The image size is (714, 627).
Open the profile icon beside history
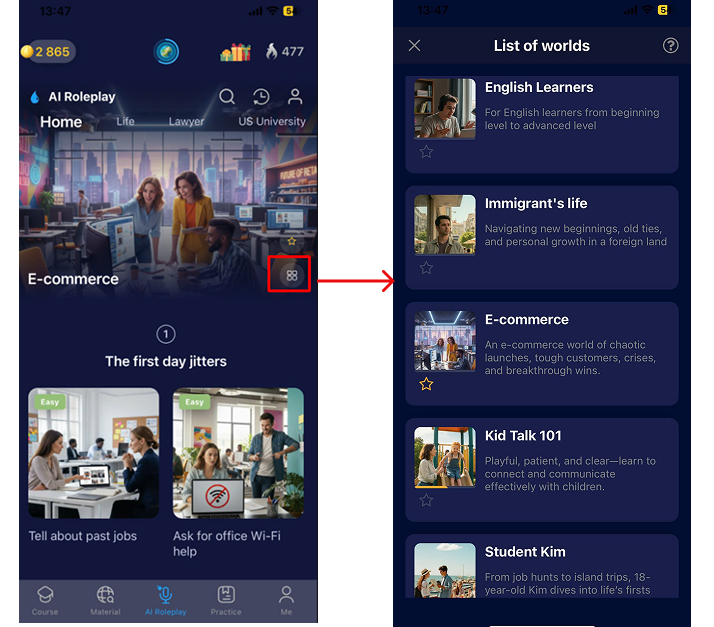click(295, 97)
